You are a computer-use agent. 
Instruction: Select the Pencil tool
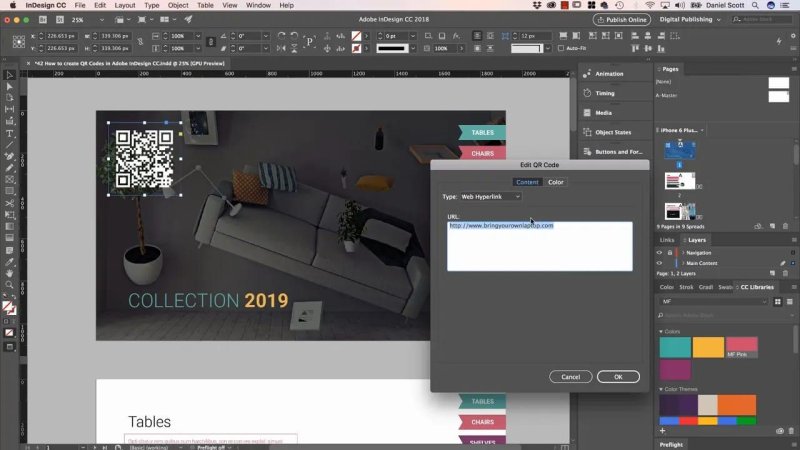point(9,168)
